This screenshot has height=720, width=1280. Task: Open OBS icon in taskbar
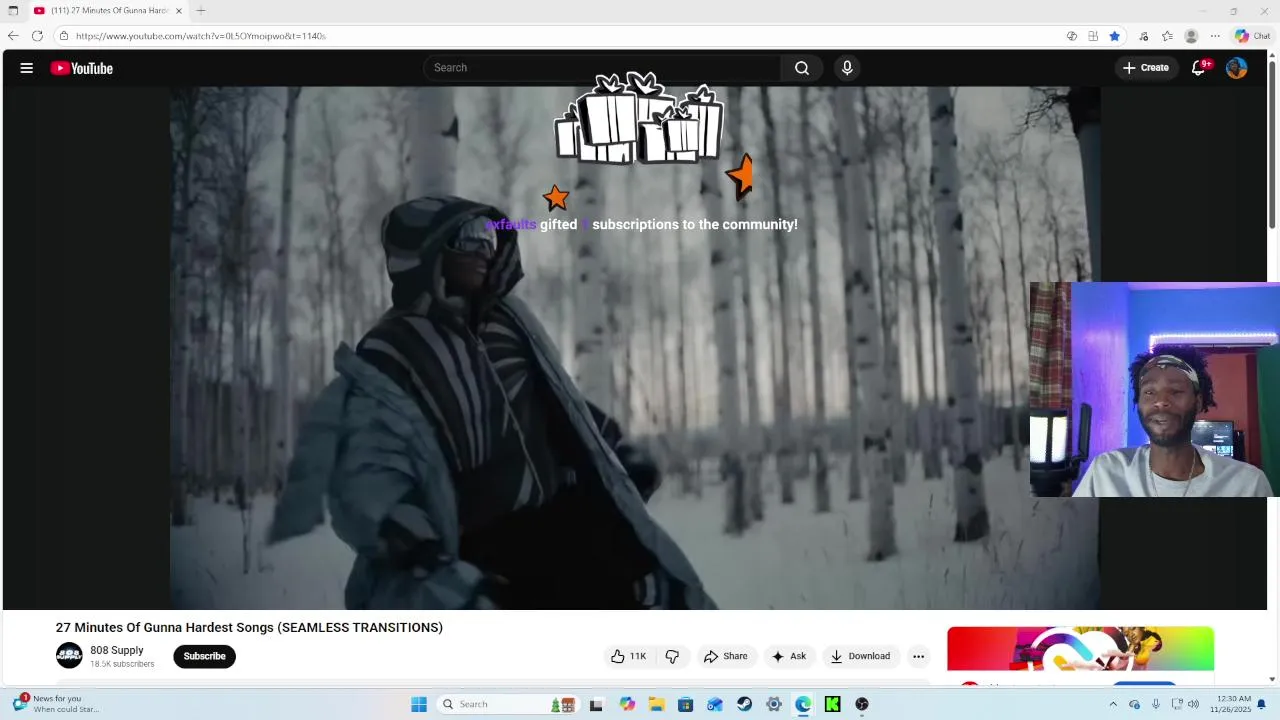(x=862, y=704)
